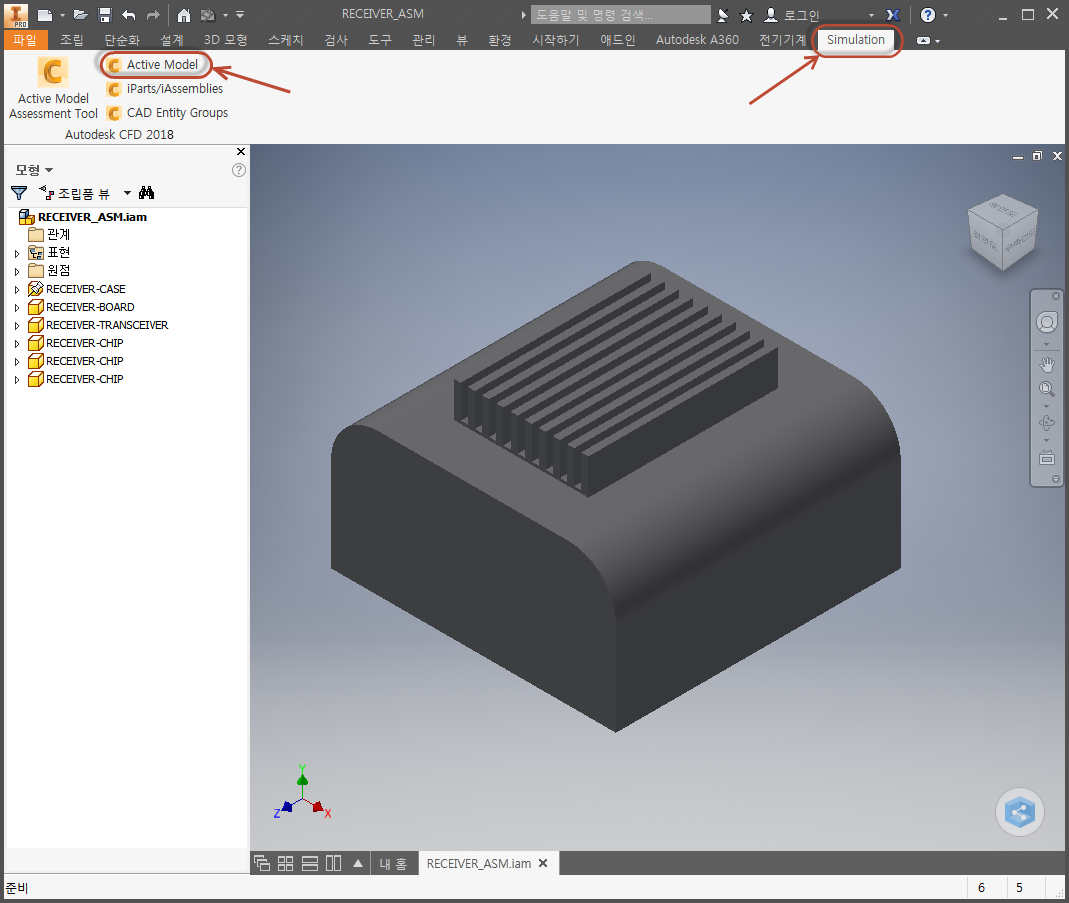
Task: Open Autodesk Exchange X icon
Action: [x=892, y=14]
